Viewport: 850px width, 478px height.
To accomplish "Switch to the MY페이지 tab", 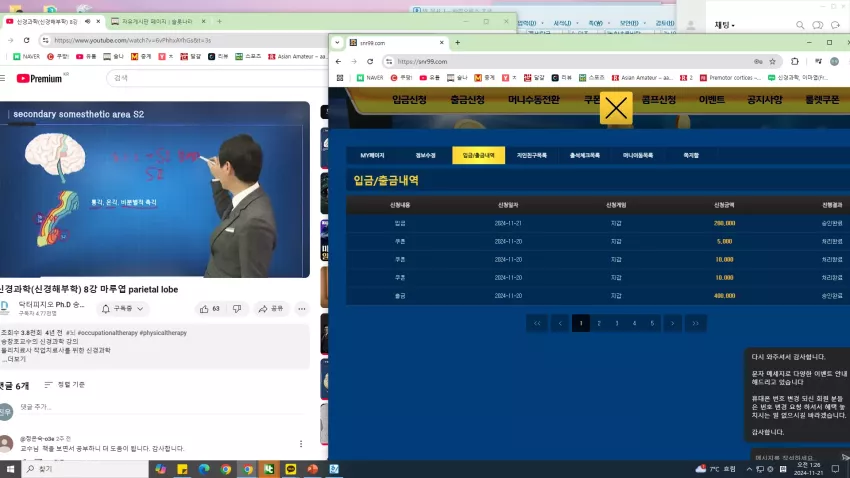I will (x=372, y=156).
